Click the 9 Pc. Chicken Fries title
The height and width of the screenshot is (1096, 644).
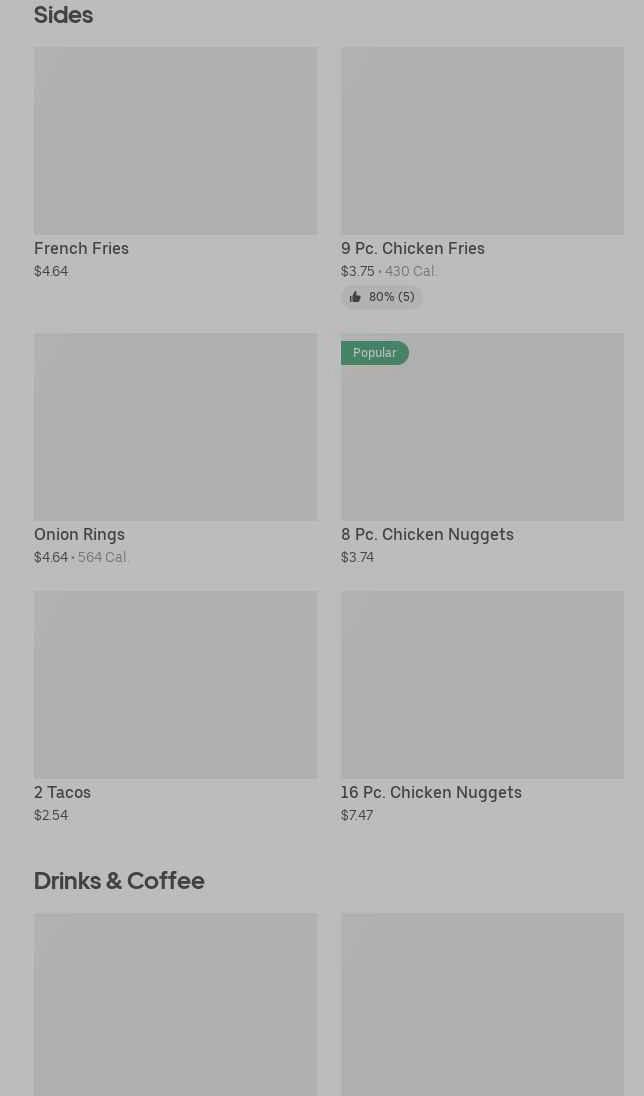(x=413, y=249)
